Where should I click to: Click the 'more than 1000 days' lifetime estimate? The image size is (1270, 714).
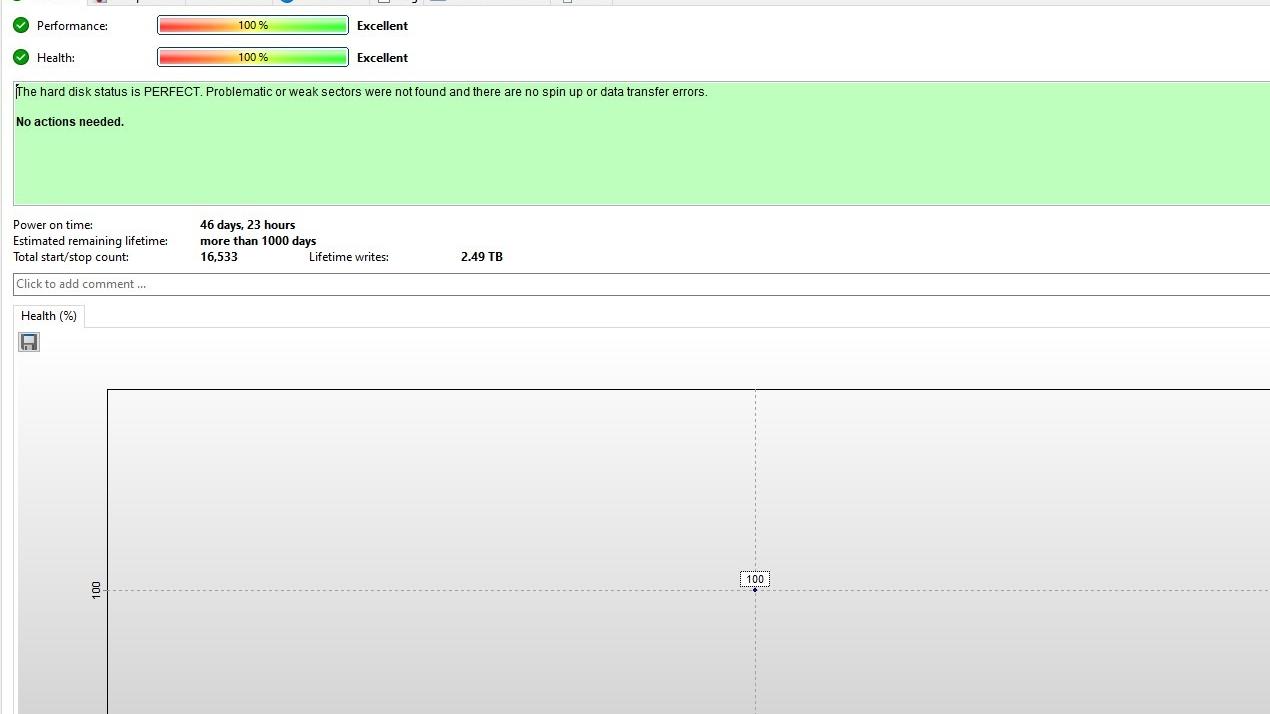pos(258,241)
